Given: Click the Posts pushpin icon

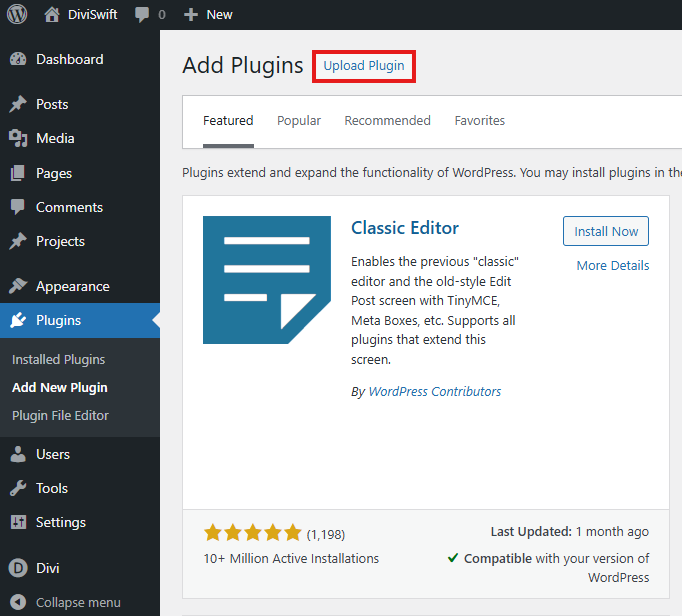Looking at the screenshot, I should pyautogui.click(x=18, y=104).
